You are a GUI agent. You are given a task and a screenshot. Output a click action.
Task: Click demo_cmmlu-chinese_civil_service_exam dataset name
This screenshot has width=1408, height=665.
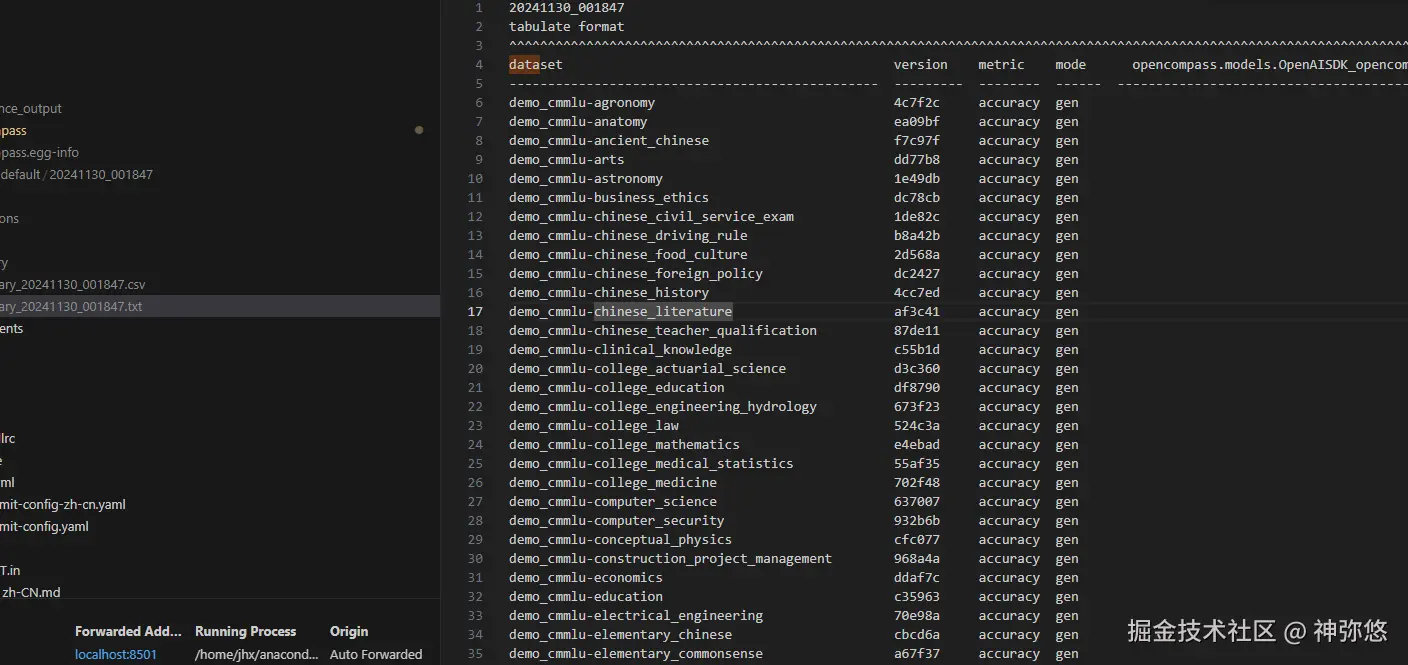[x=652, y=216]
